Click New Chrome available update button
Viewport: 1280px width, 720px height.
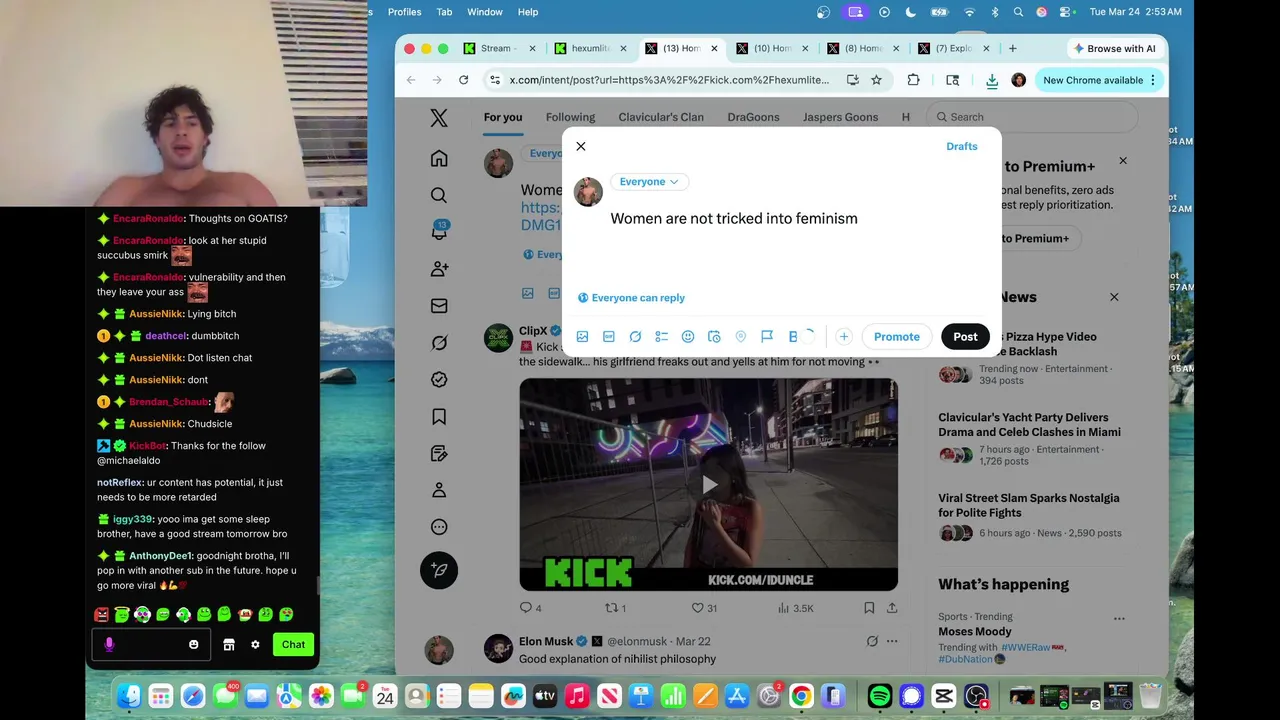(1099, 80)
